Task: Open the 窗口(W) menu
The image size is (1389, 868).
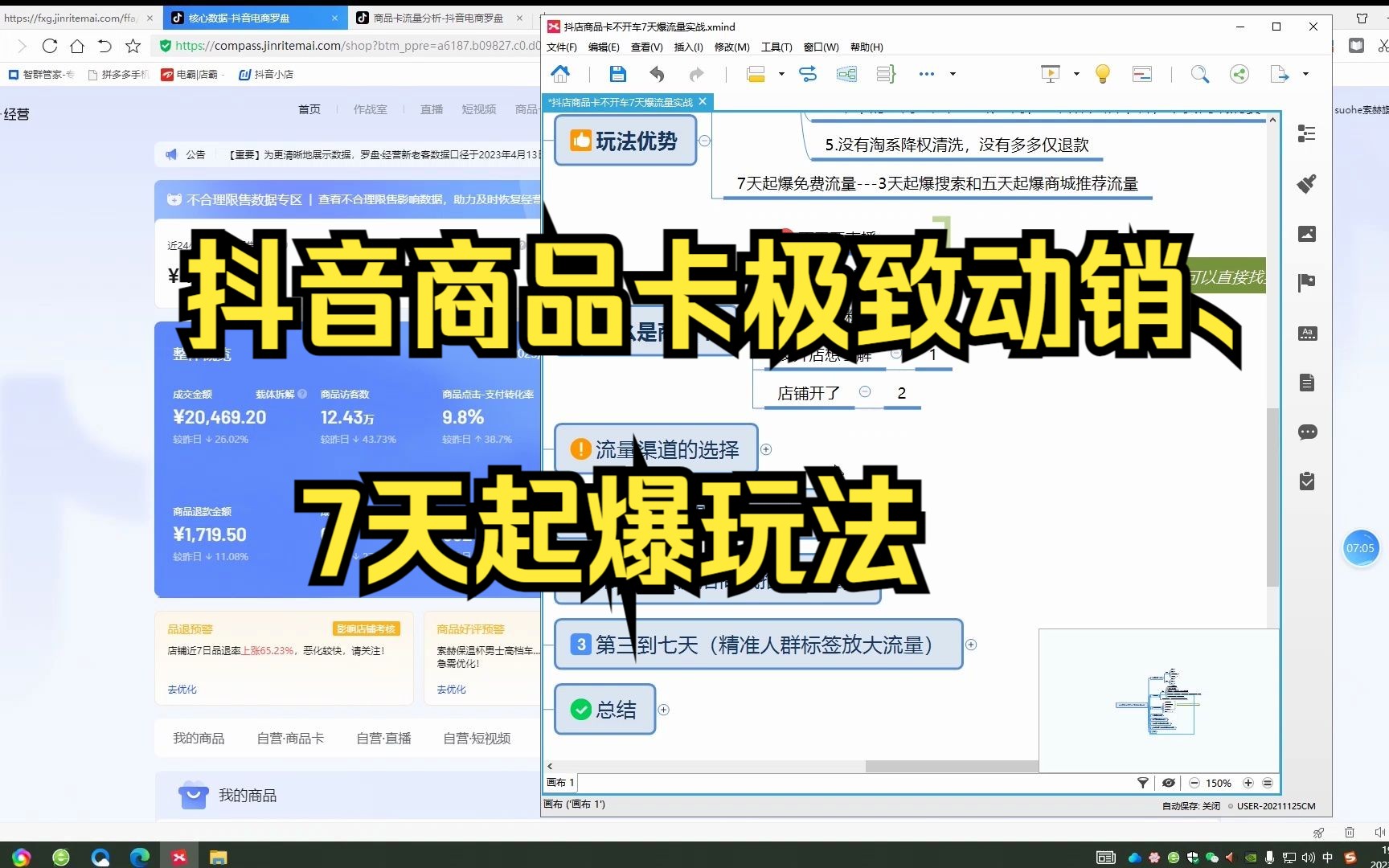Action: 821,47
